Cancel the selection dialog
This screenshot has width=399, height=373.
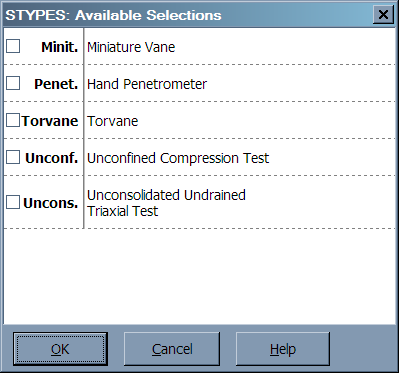click(172, 349)
